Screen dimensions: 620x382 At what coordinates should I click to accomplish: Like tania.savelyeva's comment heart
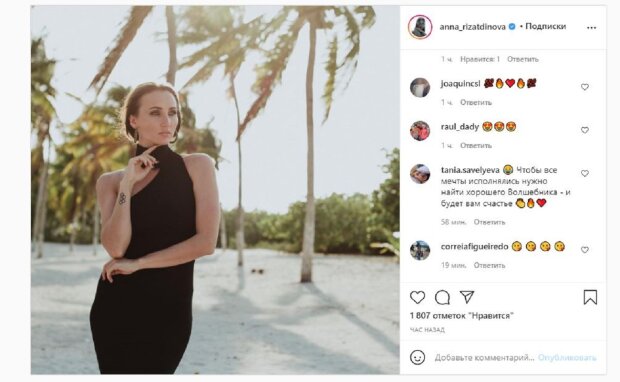coord(584,173)
